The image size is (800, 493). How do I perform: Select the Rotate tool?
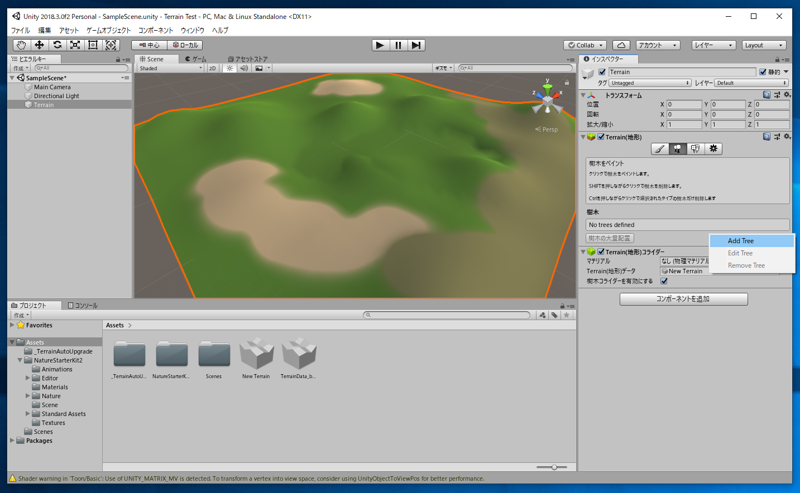click(x=57, y=45)
